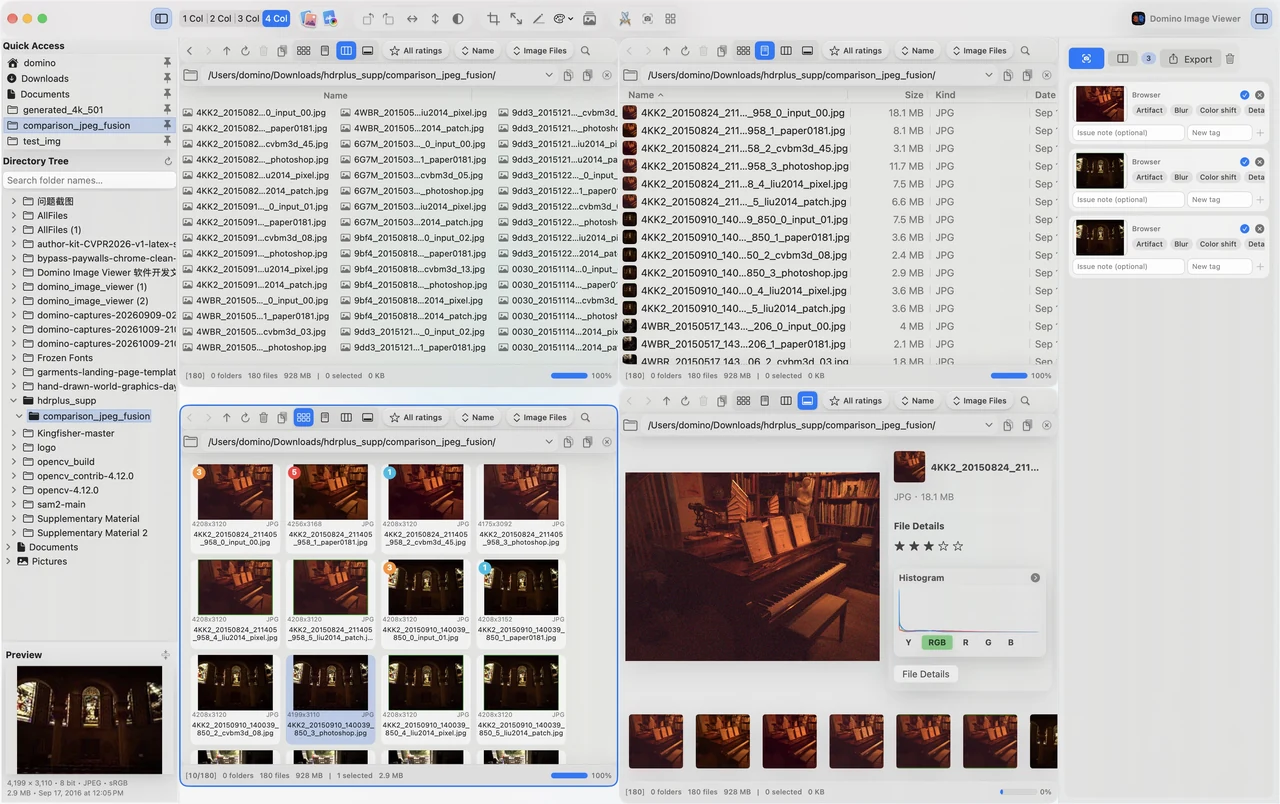Image resolution: width=1280 pixels, height=804 pixels.
Task: Click the Artifact tag on the first issue card
Action: pos(1149,110)
